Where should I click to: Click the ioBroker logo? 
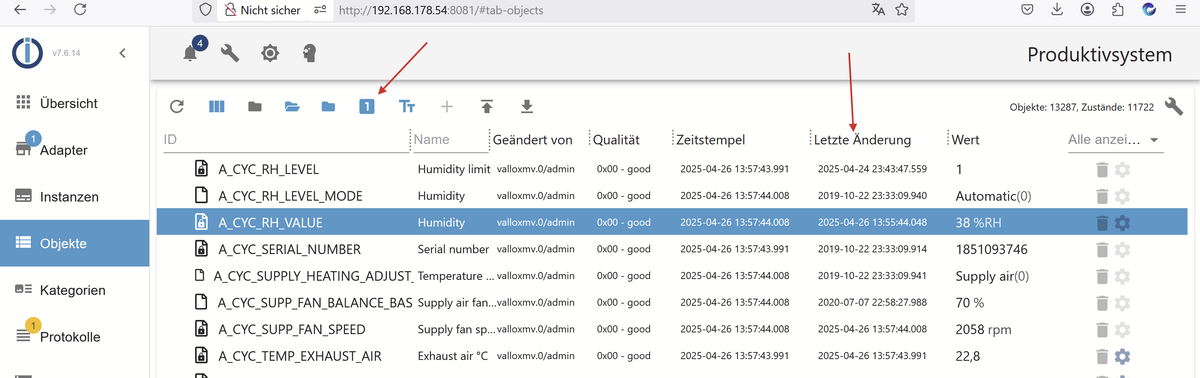coord(27,52)
